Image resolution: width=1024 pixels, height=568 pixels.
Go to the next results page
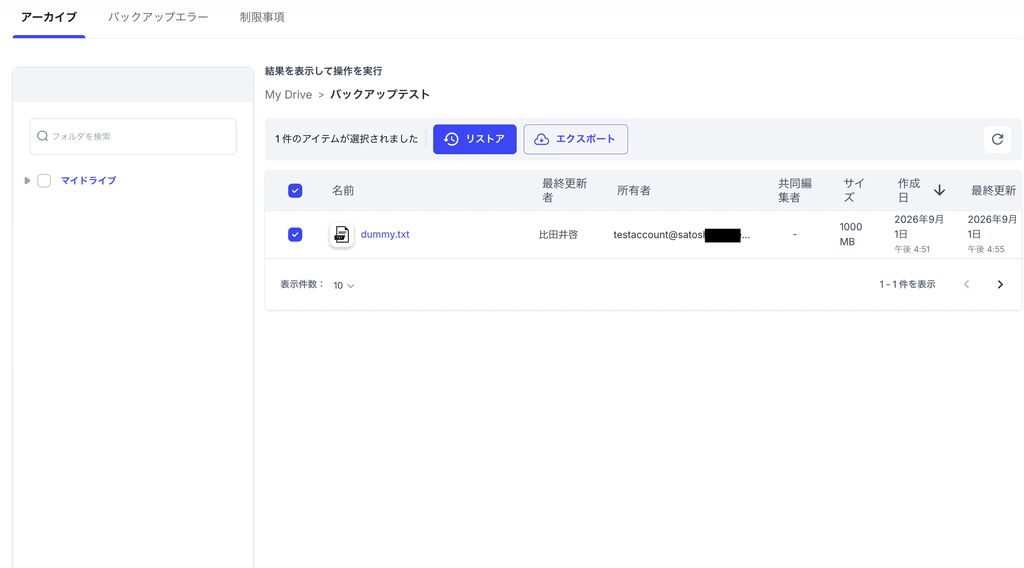1000,284
